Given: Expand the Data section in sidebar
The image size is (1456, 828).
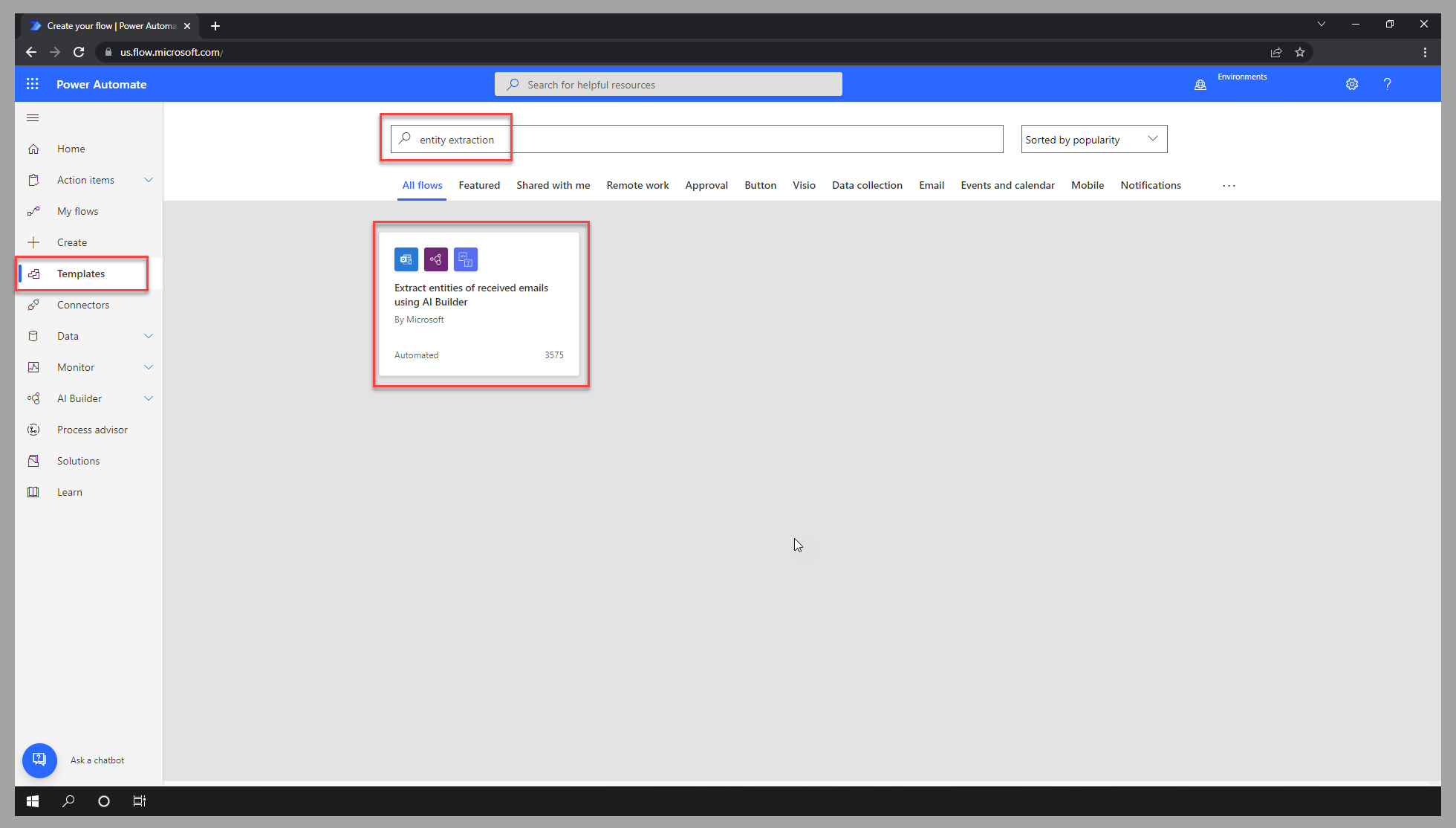Looking at the screenshot, I should (x=149, y=335).
